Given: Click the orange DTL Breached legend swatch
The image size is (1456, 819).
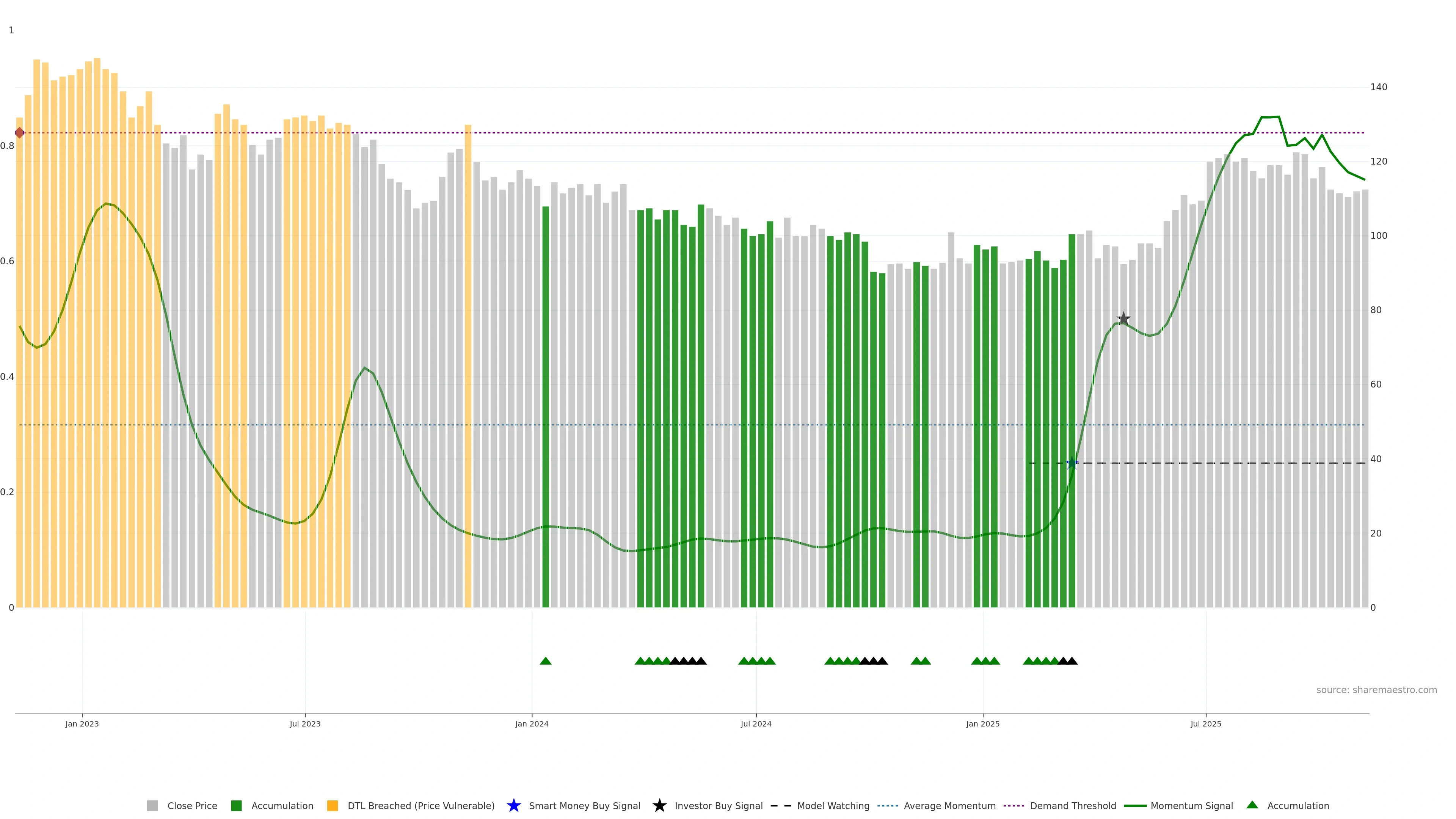Looking at the screenshot, I should [x=333, y=805].
